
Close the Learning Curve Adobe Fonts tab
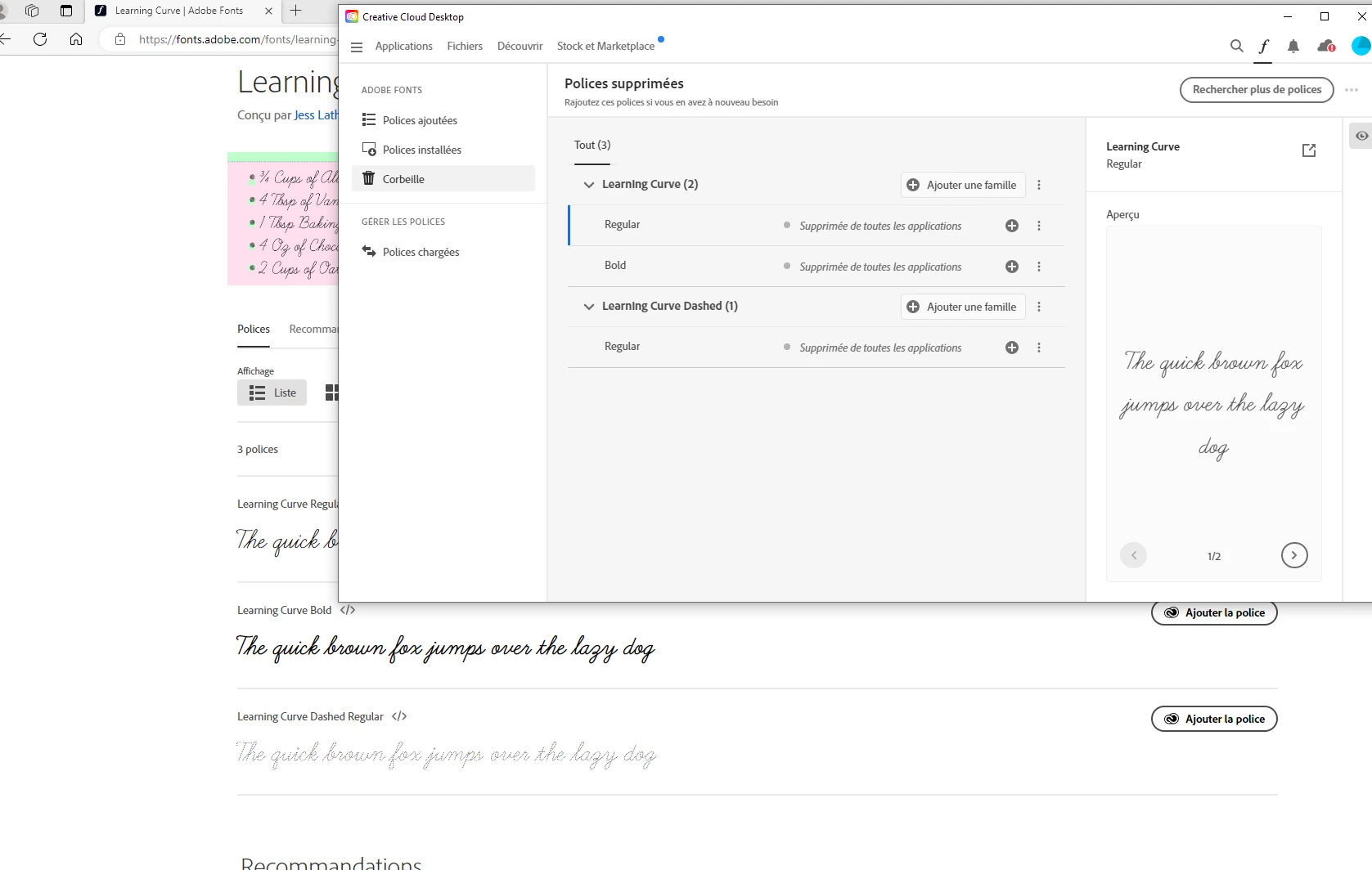coord(268,11)
